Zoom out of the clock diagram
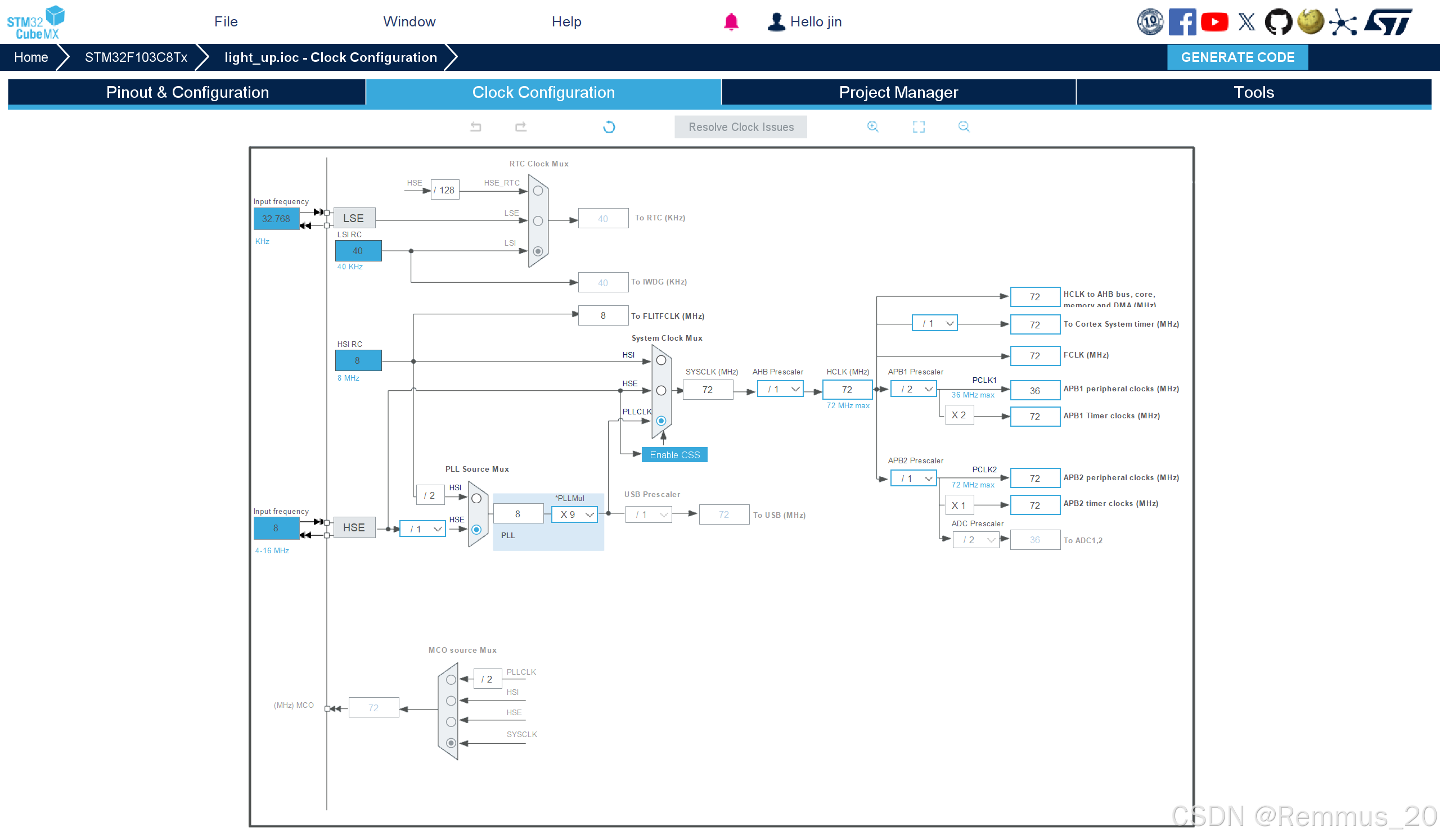 964,127
